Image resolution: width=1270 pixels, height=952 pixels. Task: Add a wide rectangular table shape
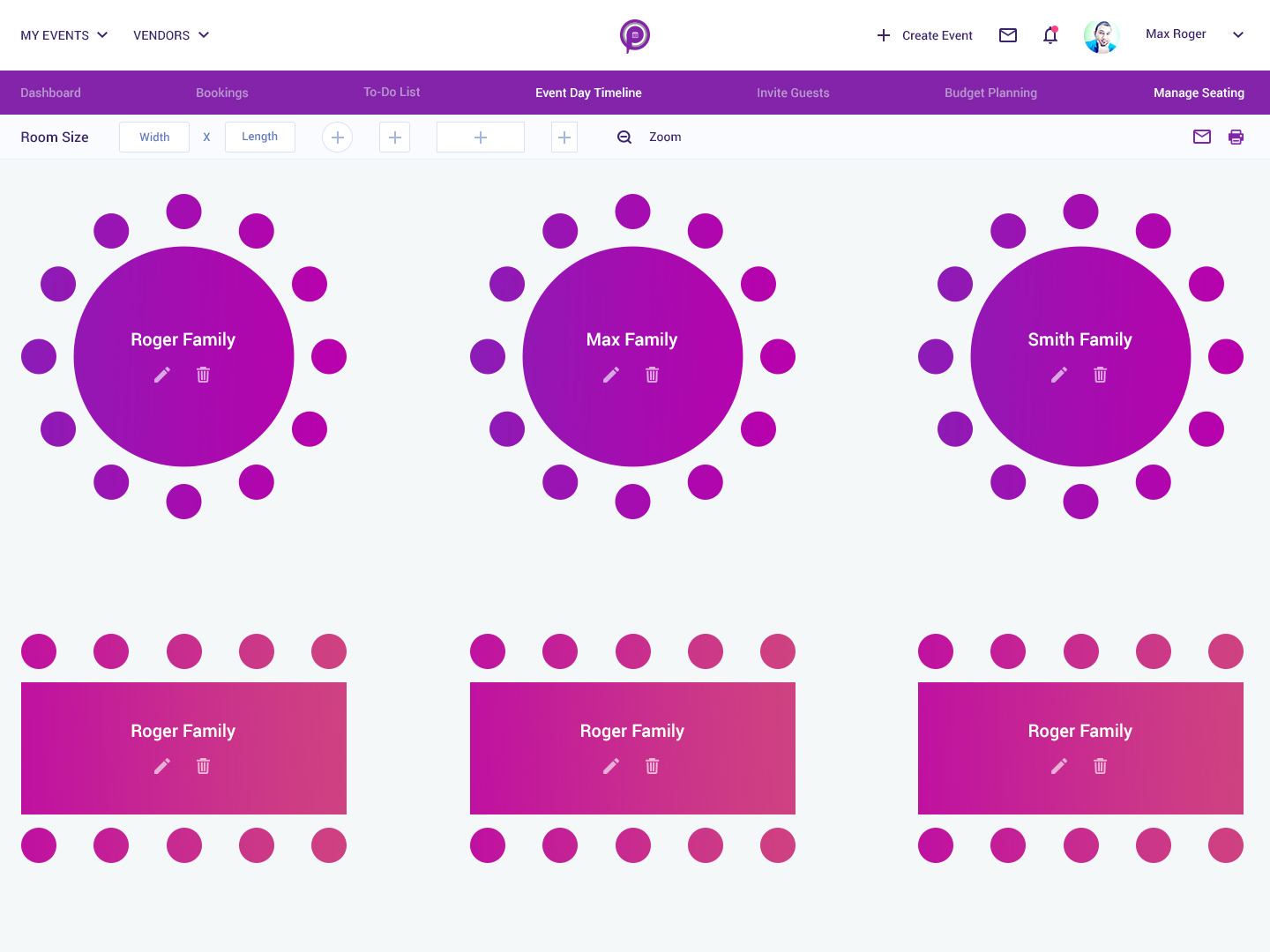pos(481,137)
